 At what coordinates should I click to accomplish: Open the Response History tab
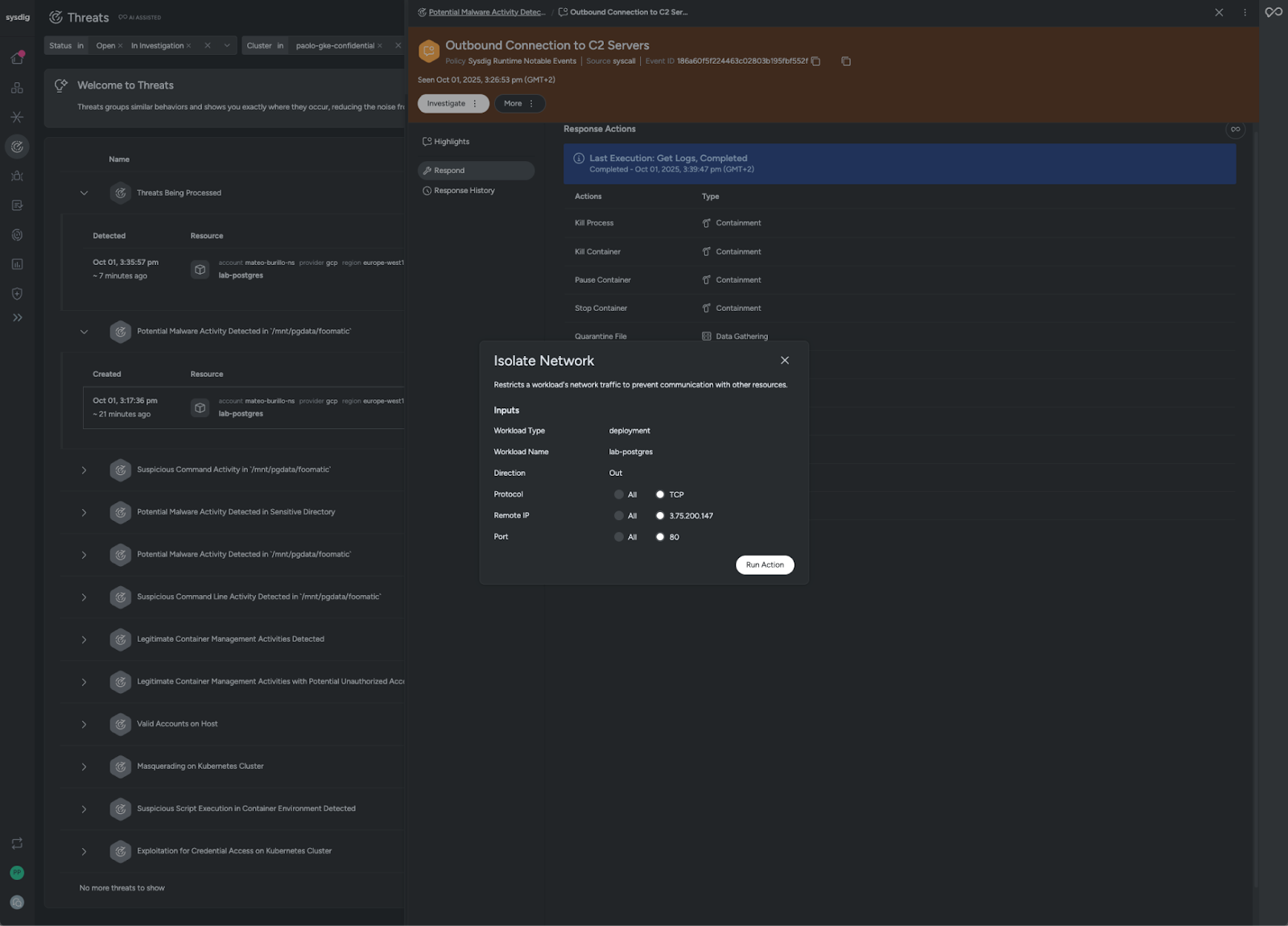coord(464,191)
